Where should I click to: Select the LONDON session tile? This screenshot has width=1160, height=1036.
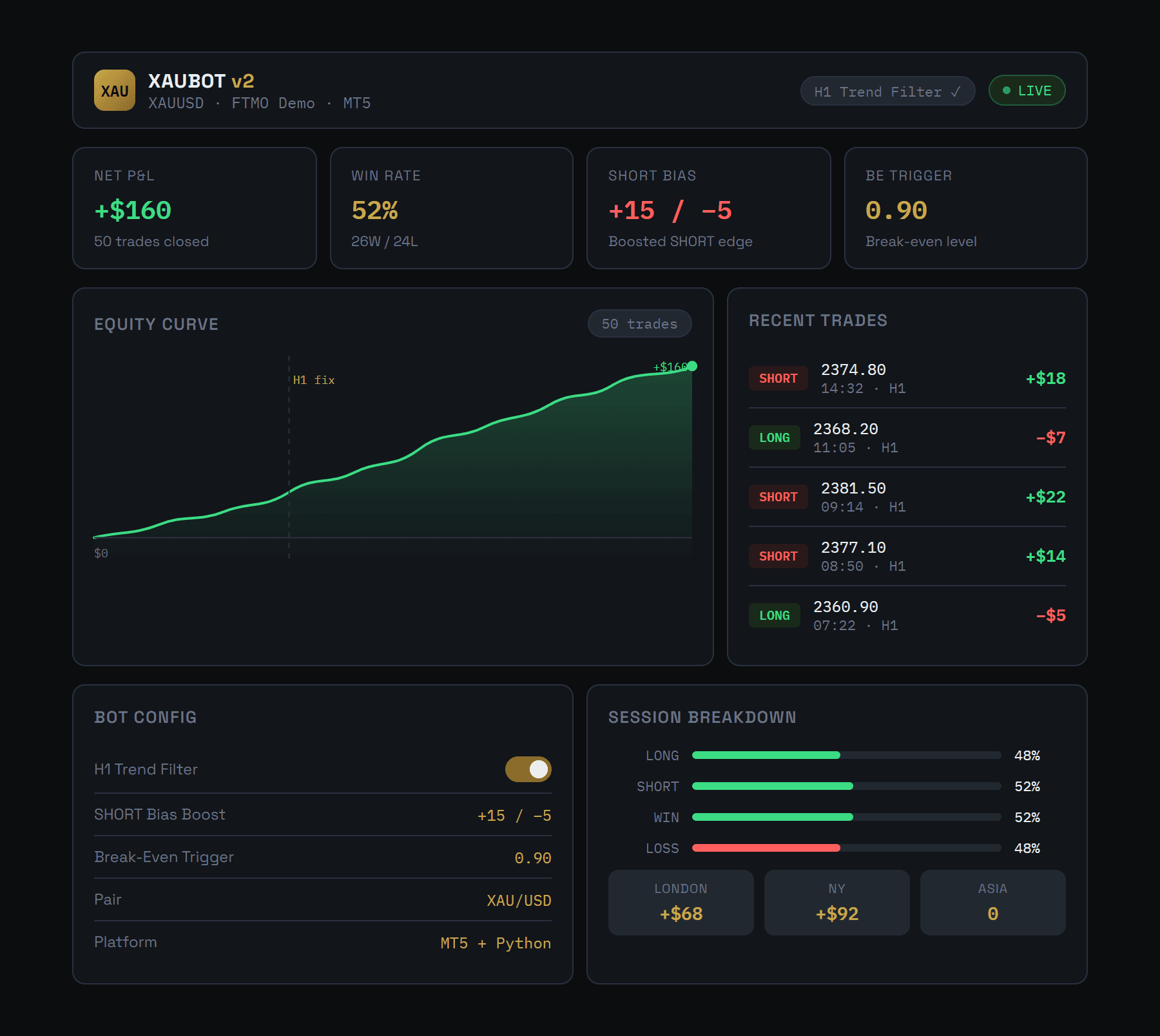pyautogui.click(x=681, y=903)
